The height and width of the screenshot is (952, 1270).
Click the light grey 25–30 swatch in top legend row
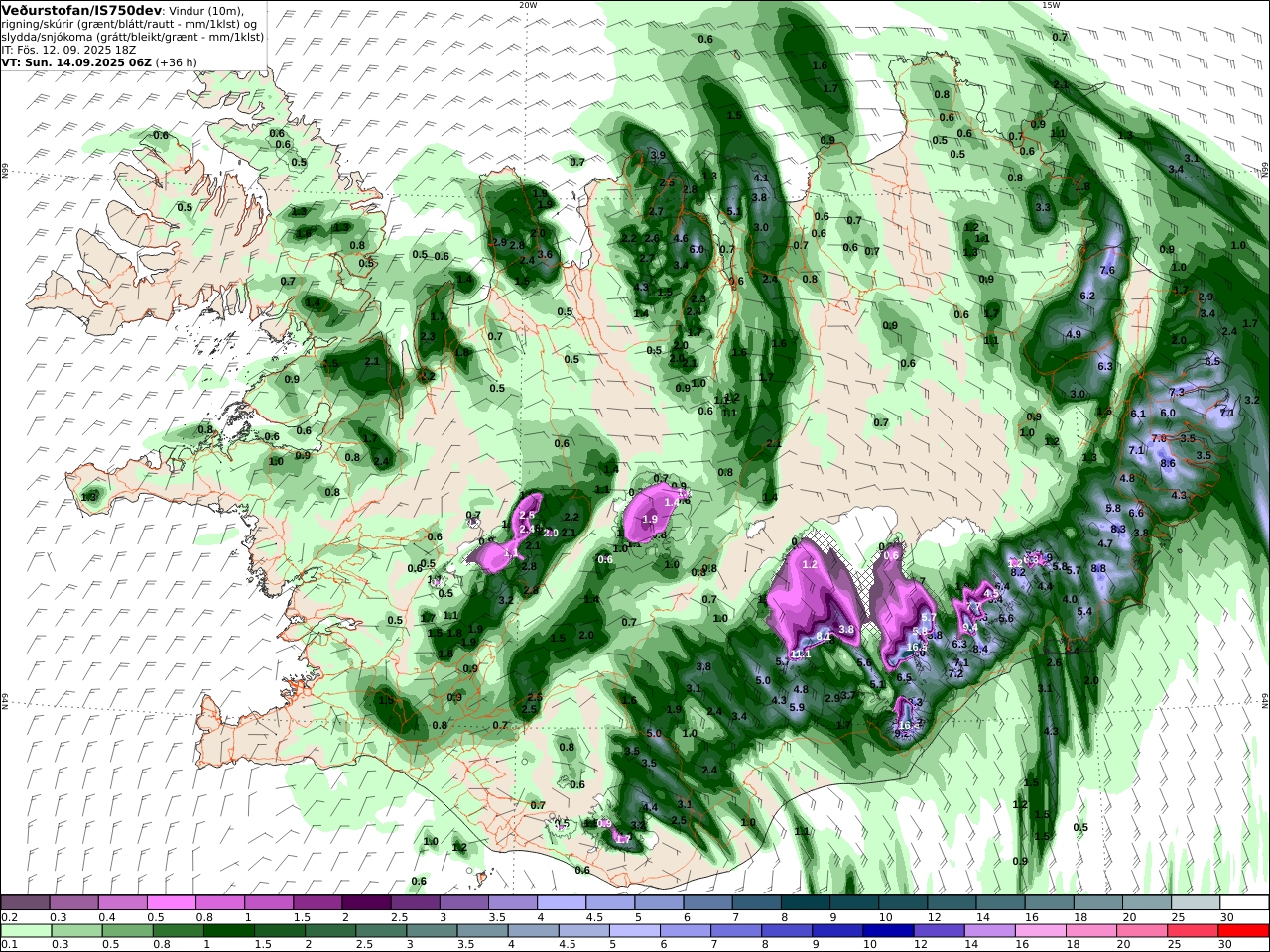1195,902
